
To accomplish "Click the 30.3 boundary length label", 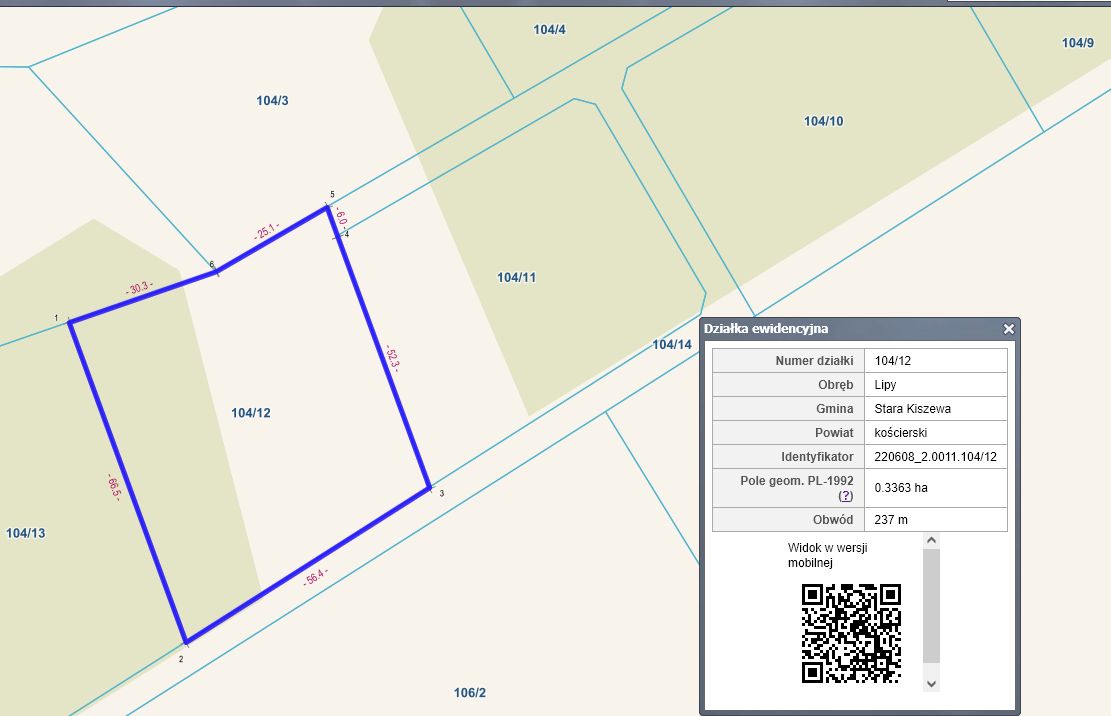I will coord(139,288).
